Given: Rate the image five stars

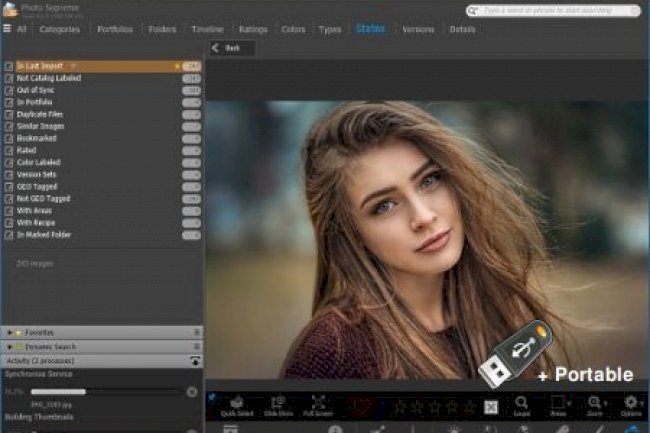Looking at the screenshot, I should (469, 407).
